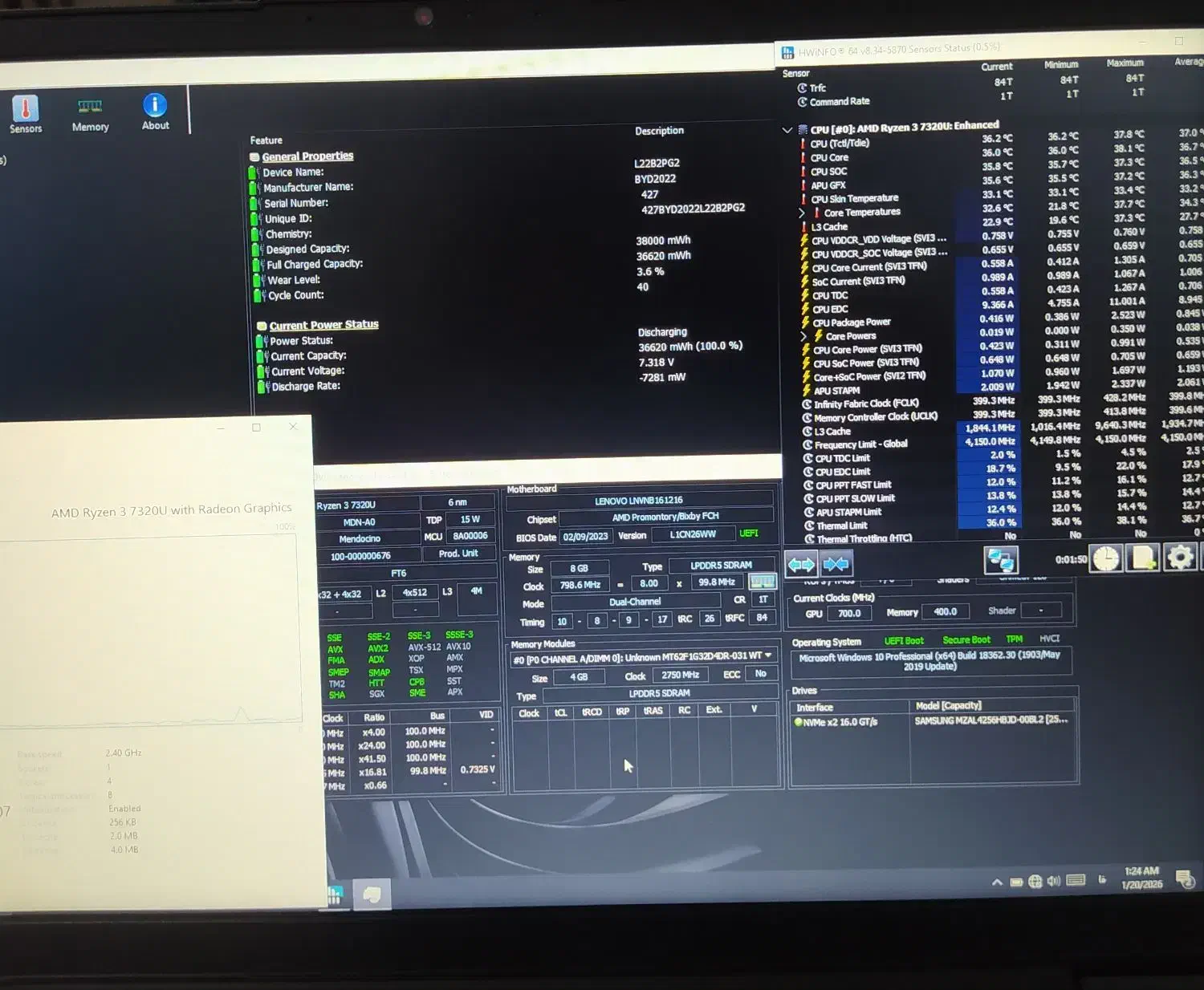This screenshot has width=1204, height=990.
Task: Open the About info icon
Action: coord(155,112)
